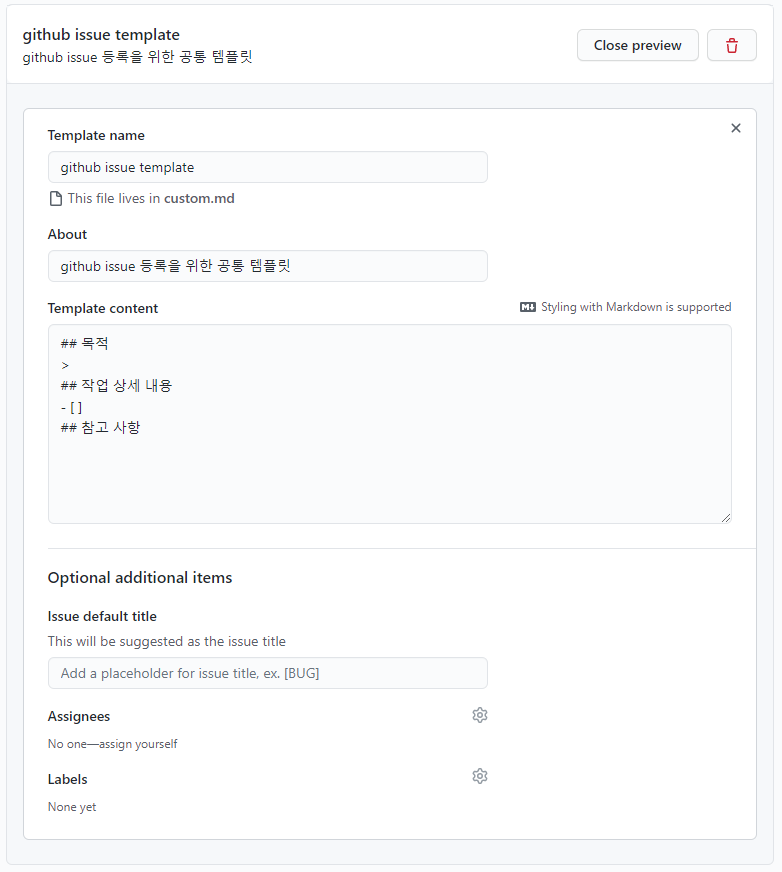782x872 pixels.
Task: Click the github issue template page title
Action: (x=101, y=34)
